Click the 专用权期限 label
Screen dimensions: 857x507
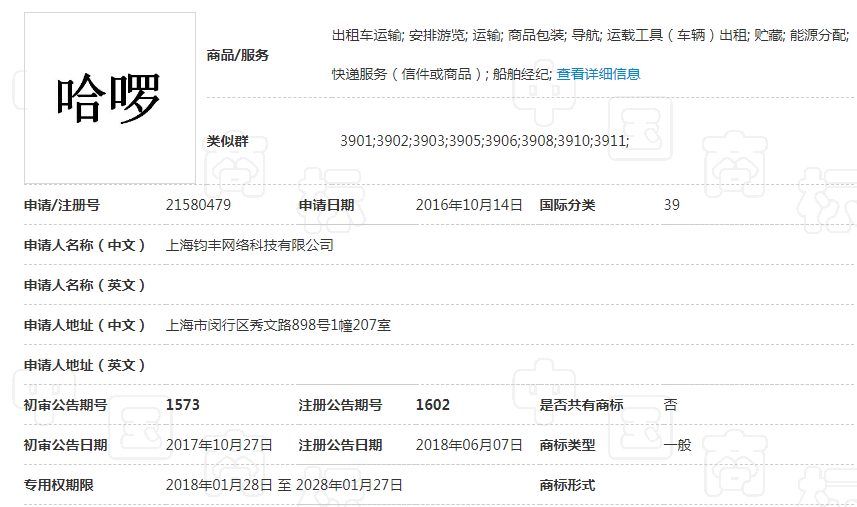point(58,485)
